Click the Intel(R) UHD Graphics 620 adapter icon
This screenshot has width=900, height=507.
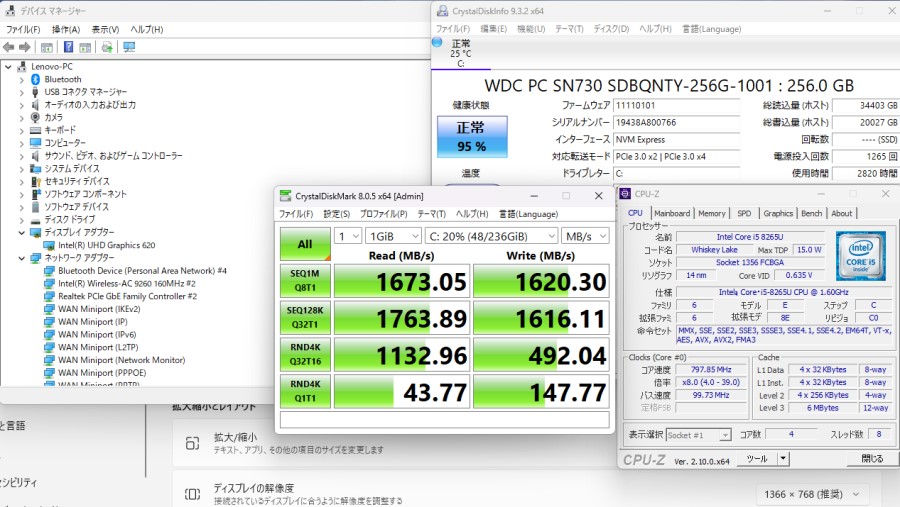click(x=49, y=245)
